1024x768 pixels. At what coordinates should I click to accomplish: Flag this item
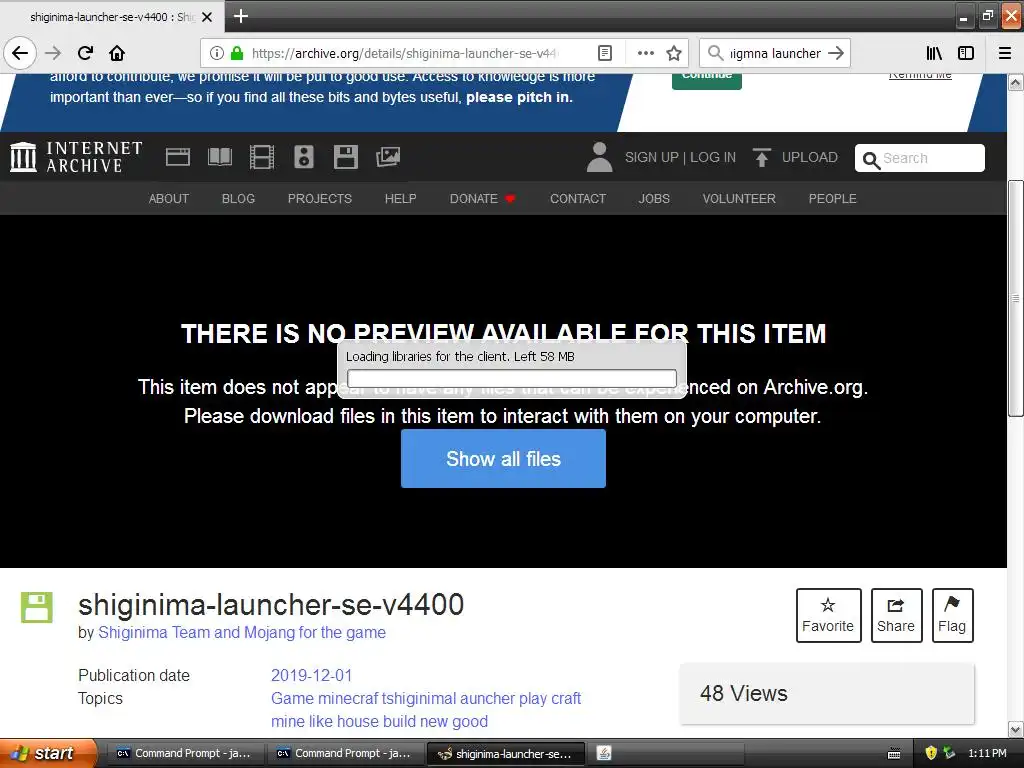[952, 615]
